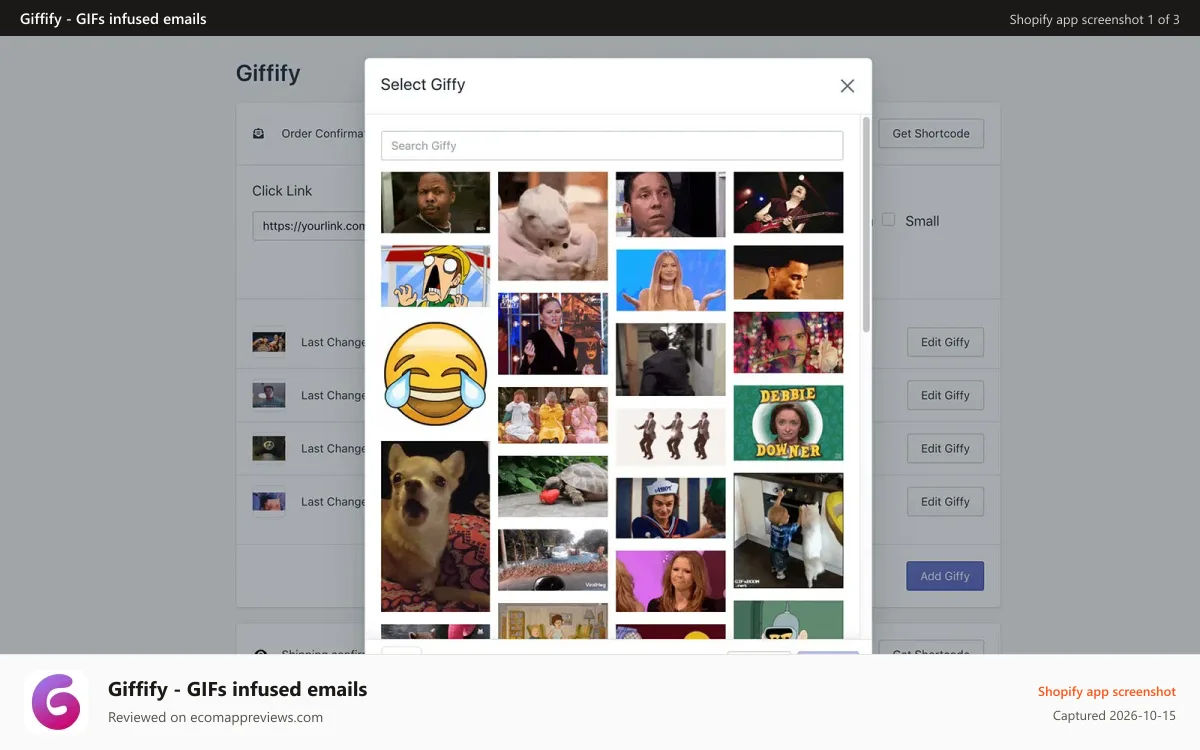Select the sailor hat guy GIF

671,508
